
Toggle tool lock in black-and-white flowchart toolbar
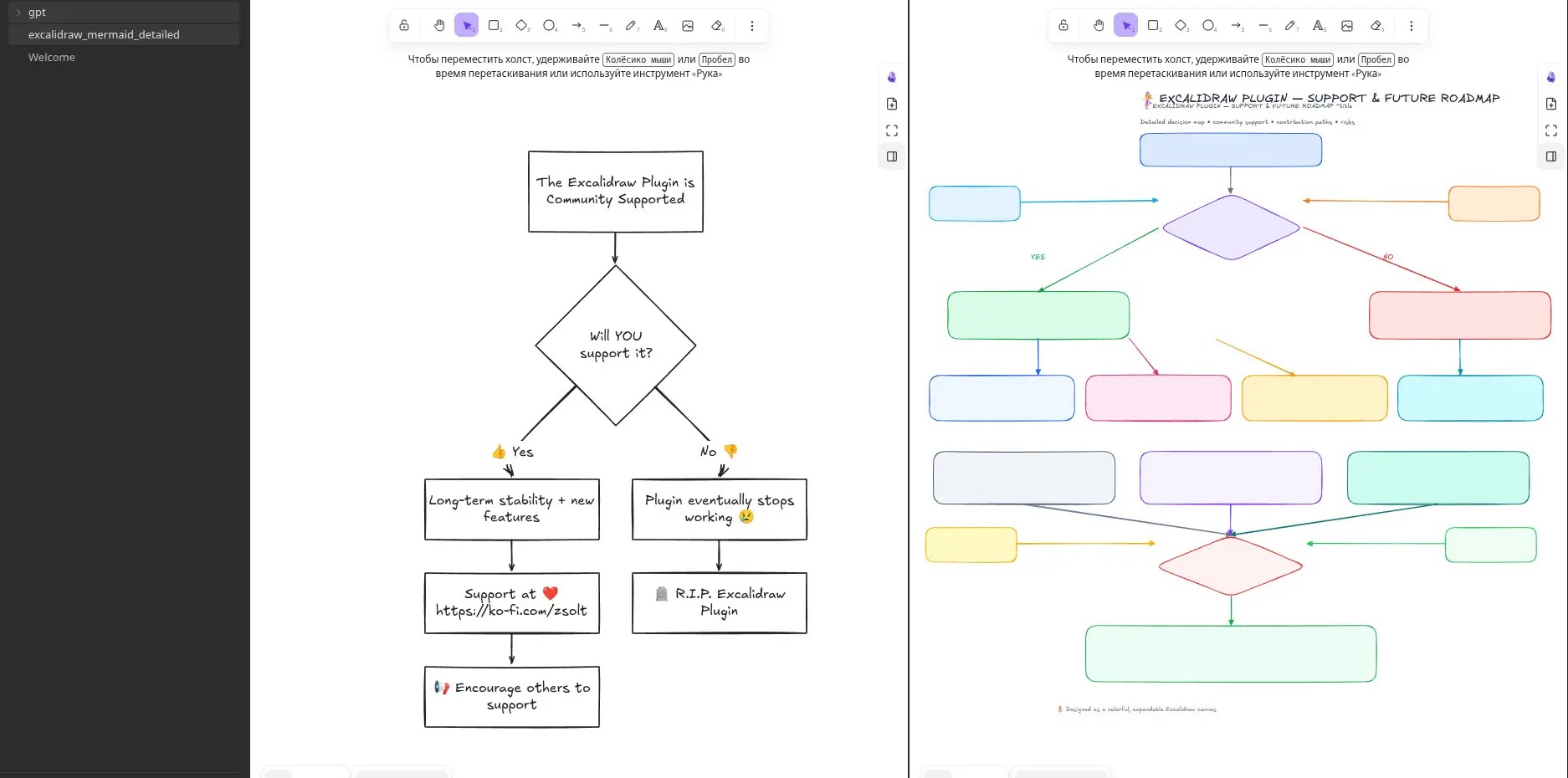(404, 26)
